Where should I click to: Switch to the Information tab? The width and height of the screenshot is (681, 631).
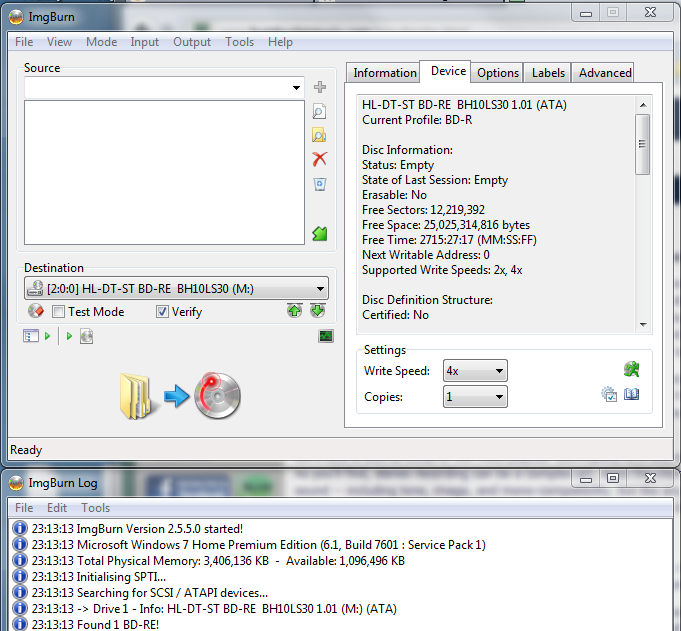385,73
